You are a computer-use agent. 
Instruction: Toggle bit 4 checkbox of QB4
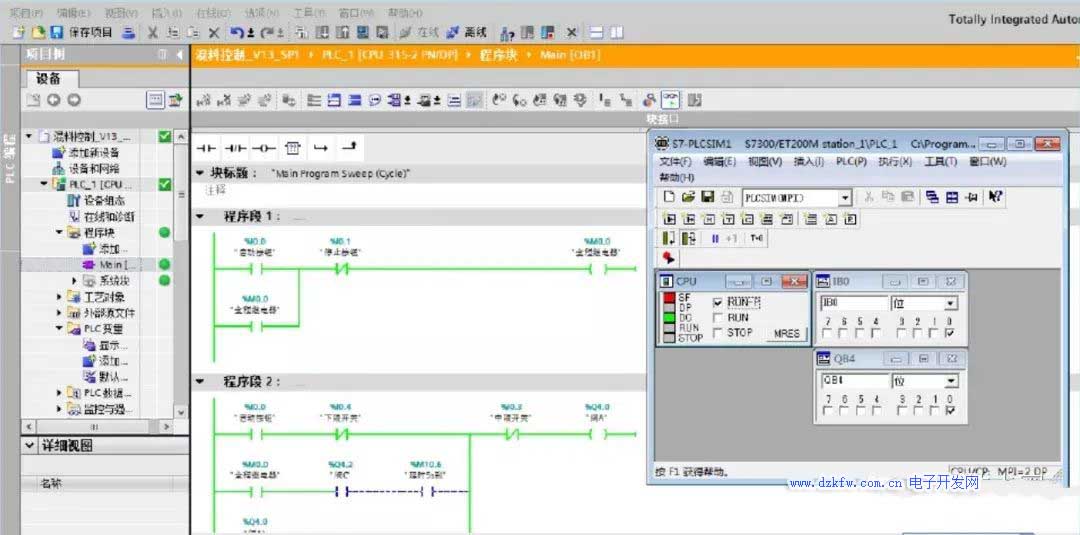876,411
